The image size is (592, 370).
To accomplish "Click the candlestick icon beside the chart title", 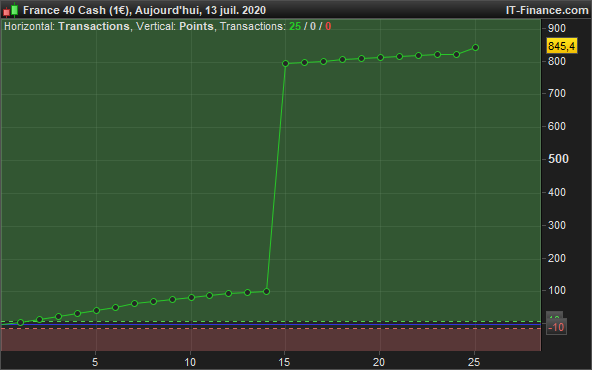I will pos(11,10).
